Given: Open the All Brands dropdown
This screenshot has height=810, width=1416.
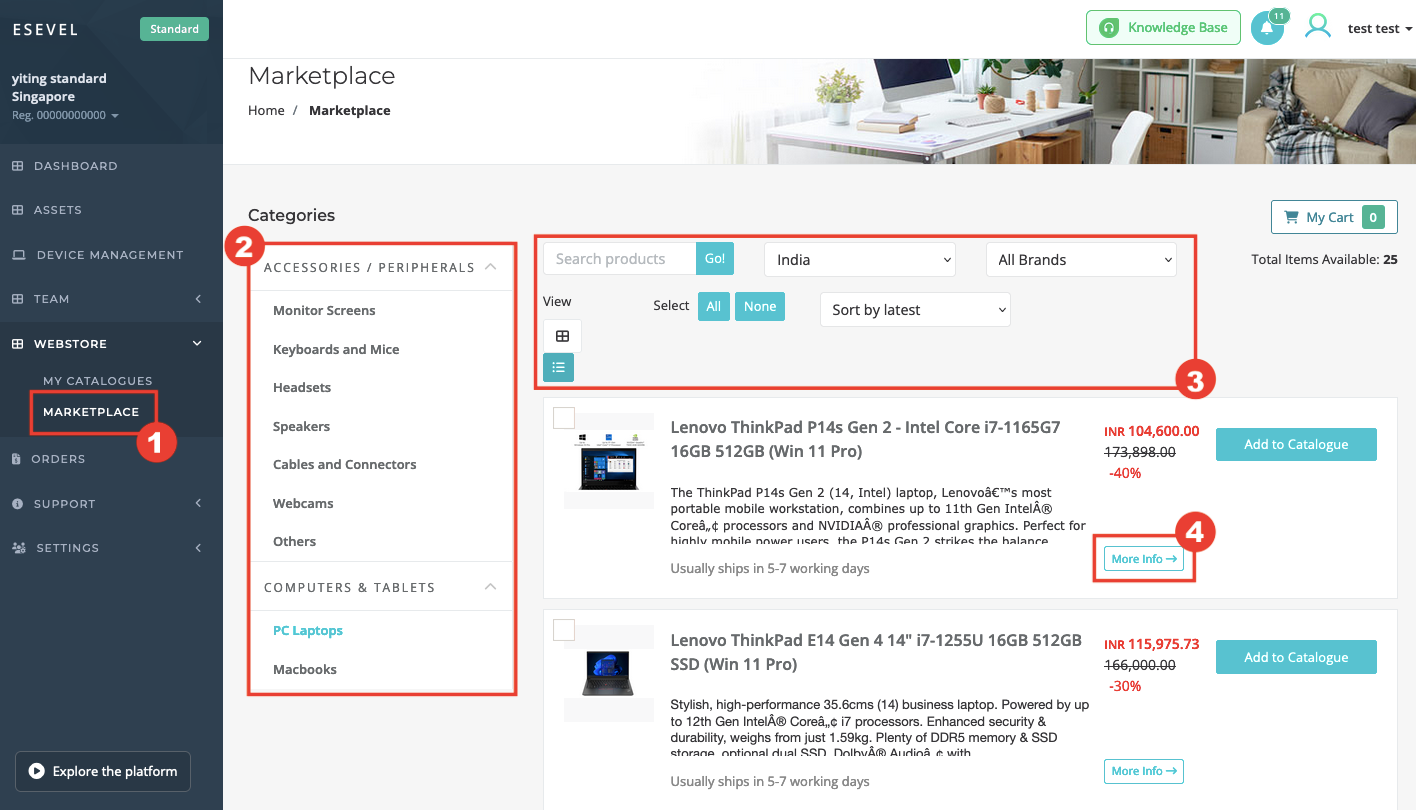Looking at the screenshot, I should click(x=1081, y=259).
